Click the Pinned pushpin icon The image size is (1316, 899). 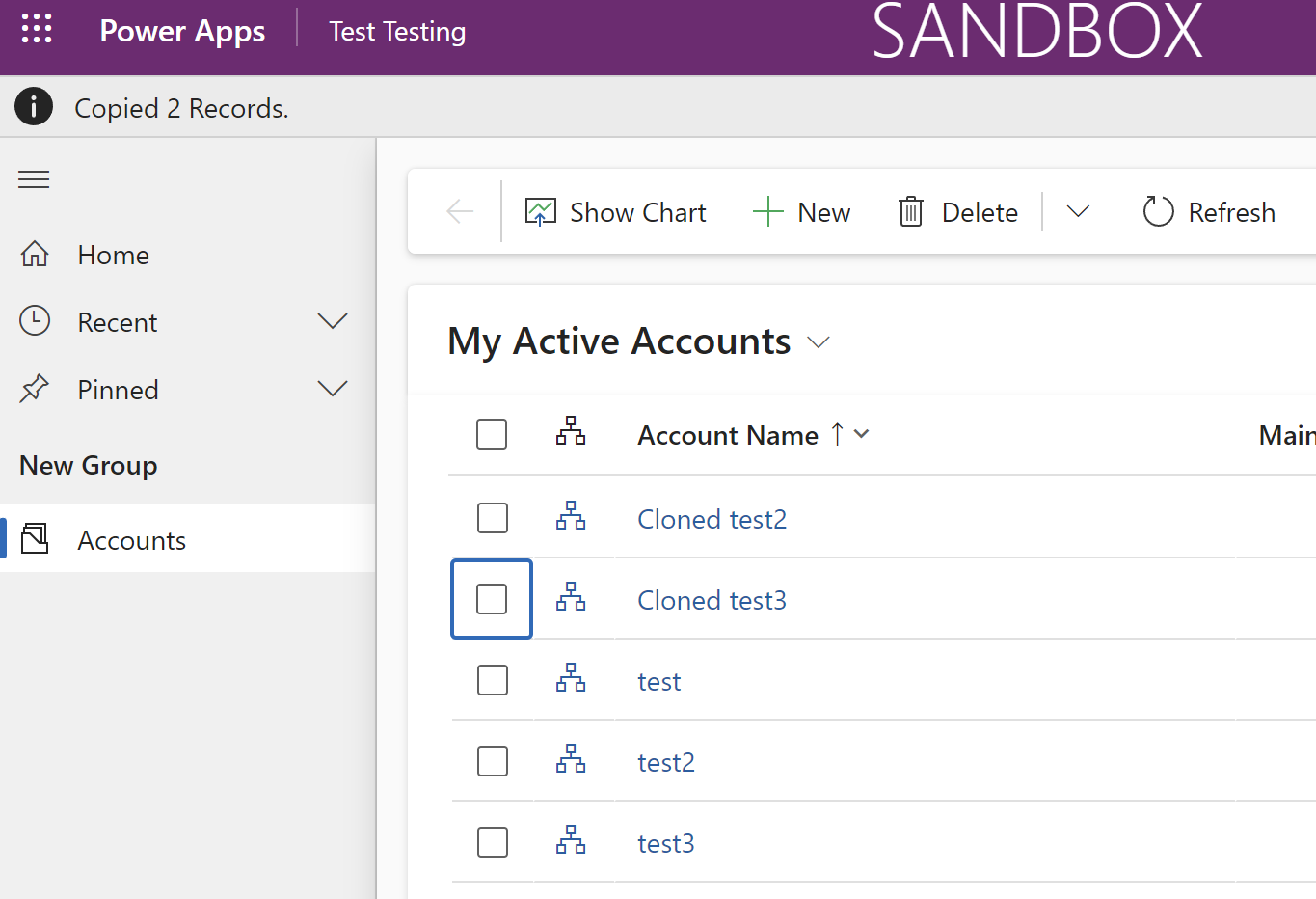35,389
